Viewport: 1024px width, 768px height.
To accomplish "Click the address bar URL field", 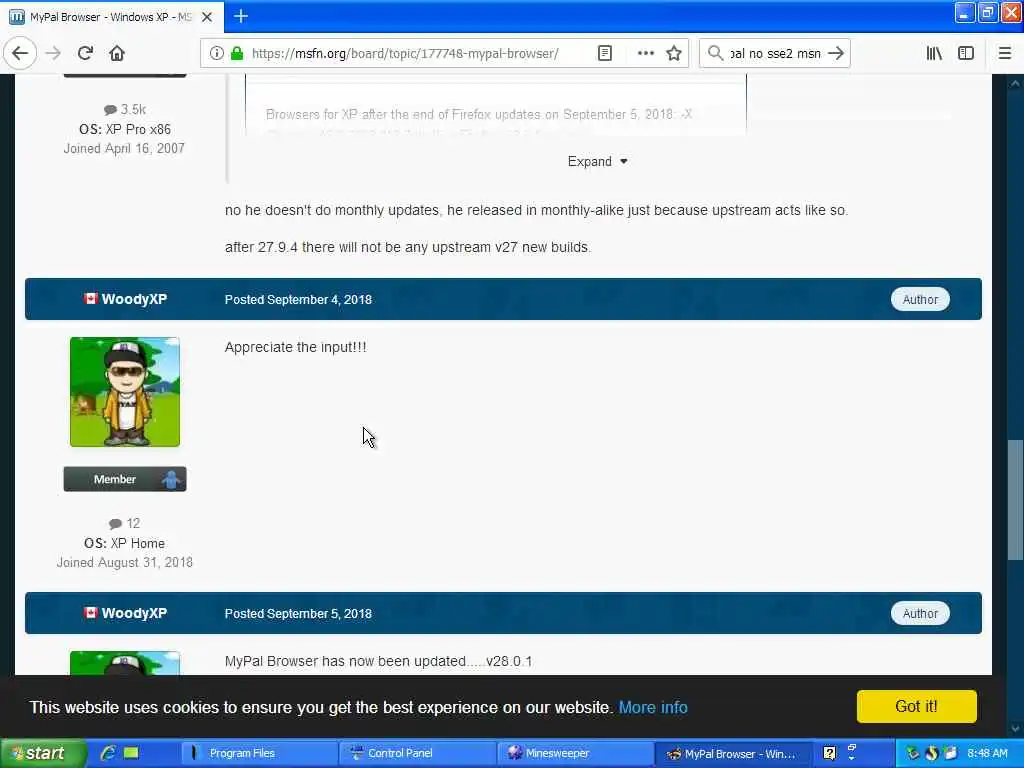I will point(405,54).
